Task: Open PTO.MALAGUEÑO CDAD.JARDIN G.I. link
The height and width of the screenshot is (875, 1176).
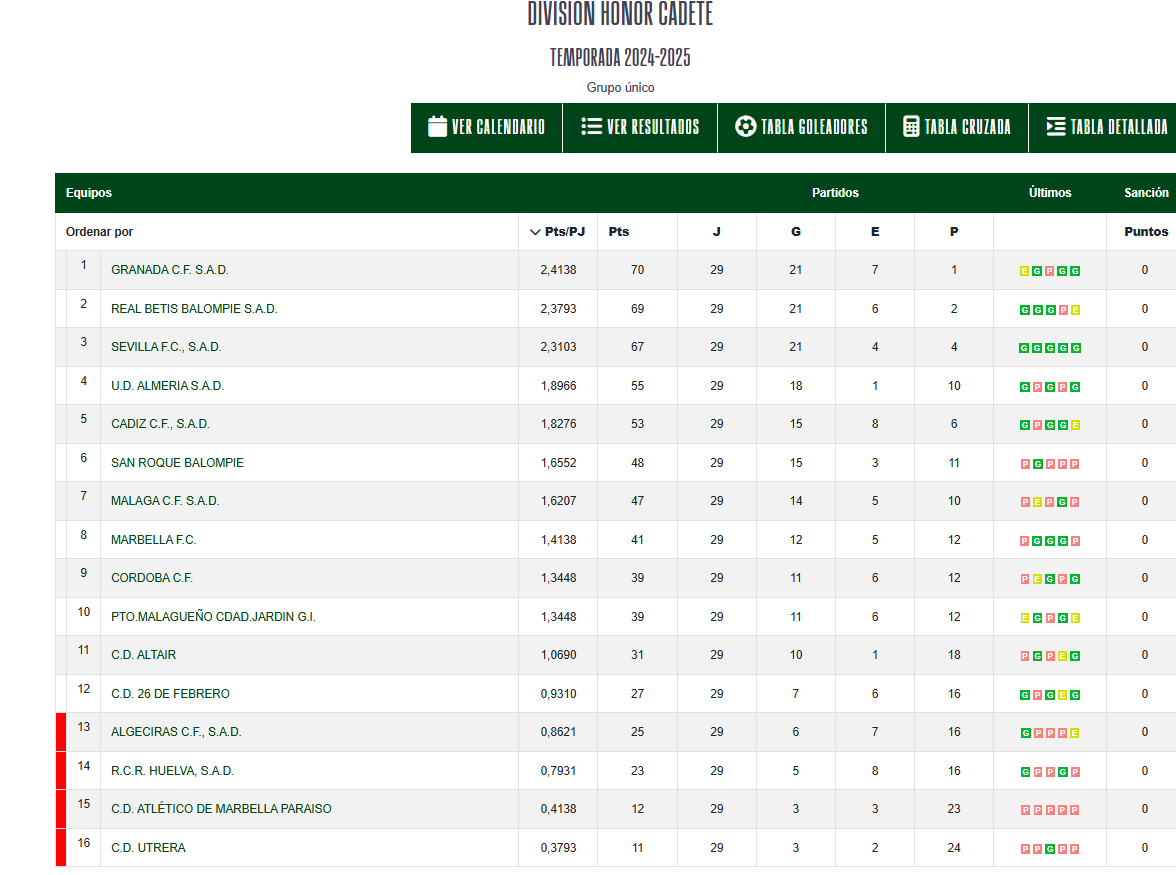Action: [214, 617]
